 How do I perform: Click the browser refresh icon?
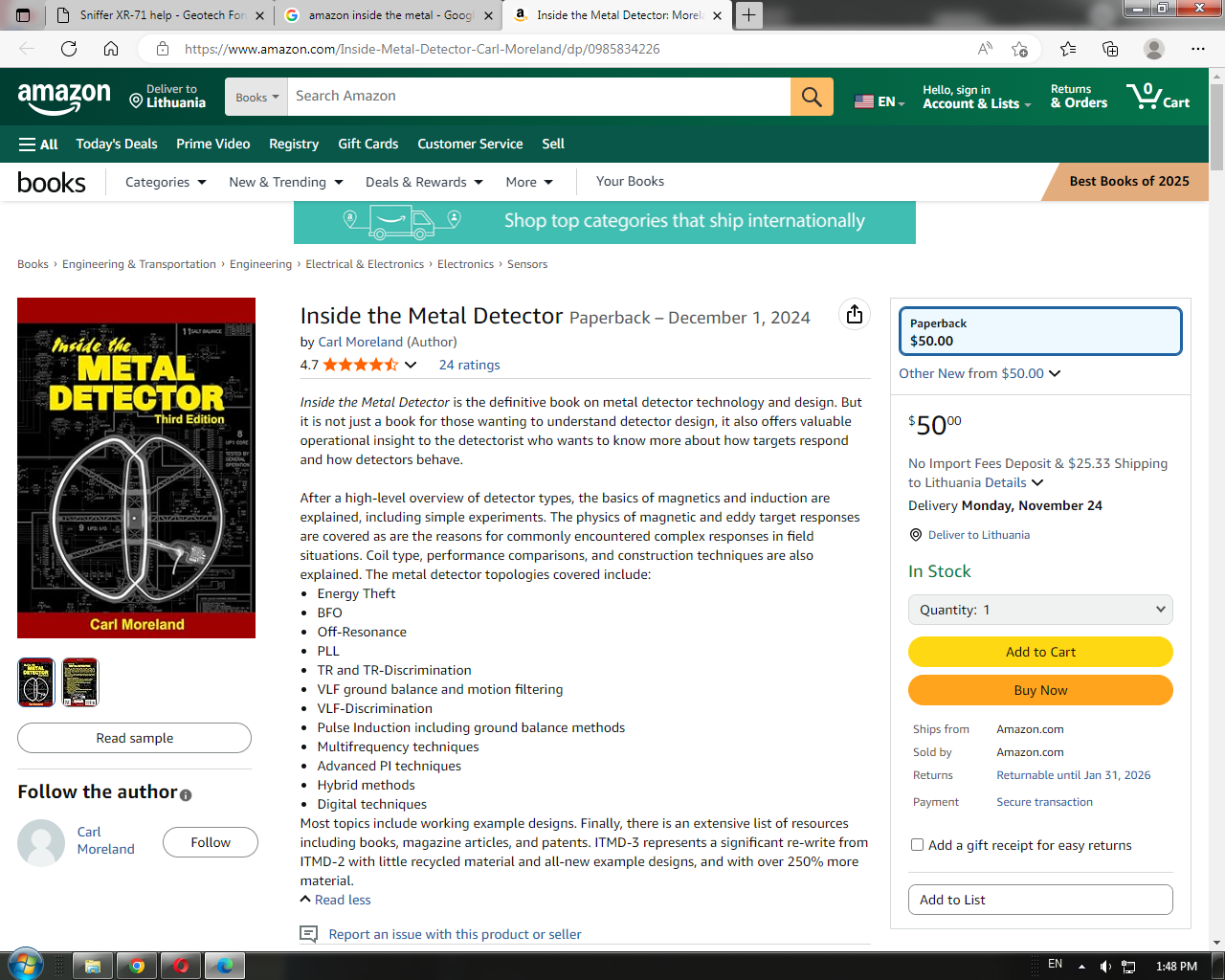pyautogui.click(x=69, y=49)
